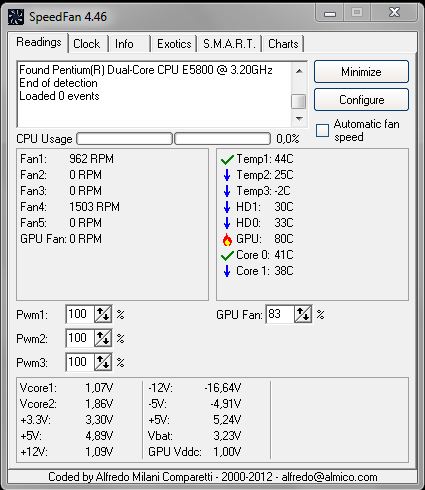Click the SpeedFan app icon in title bar
Viewport: 425px width, 490px height.
(16, 17)
